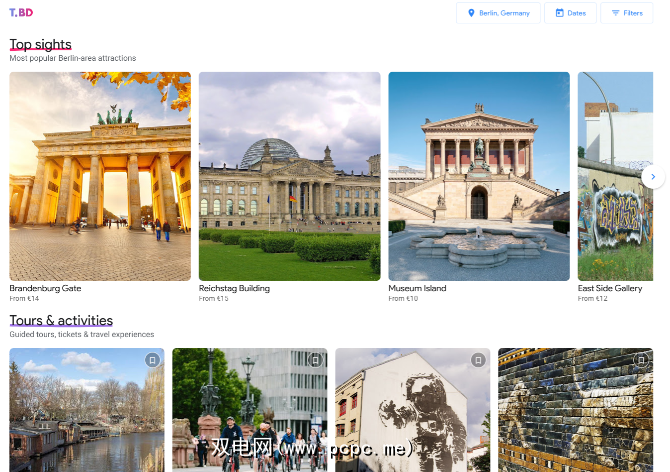The height and width of the screenshot is (472, 670).
Task: Open the astronaut mural tour photo
Action: [x=413, y=410]
